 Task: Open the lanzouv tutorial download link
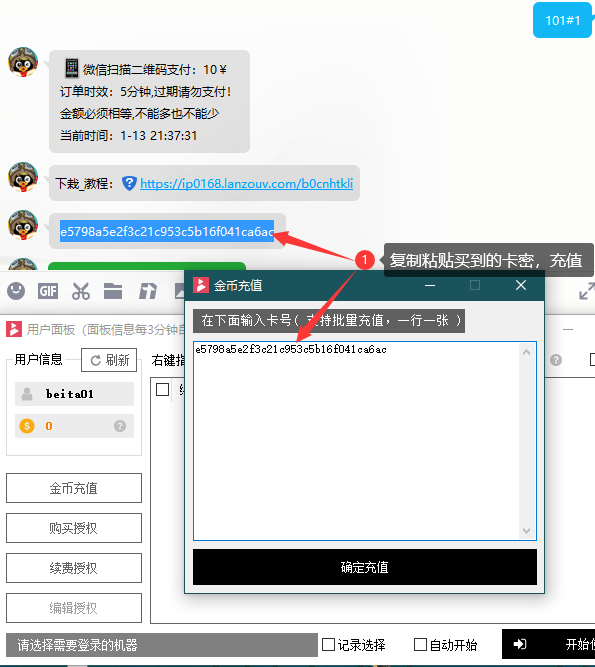(246, 184)
